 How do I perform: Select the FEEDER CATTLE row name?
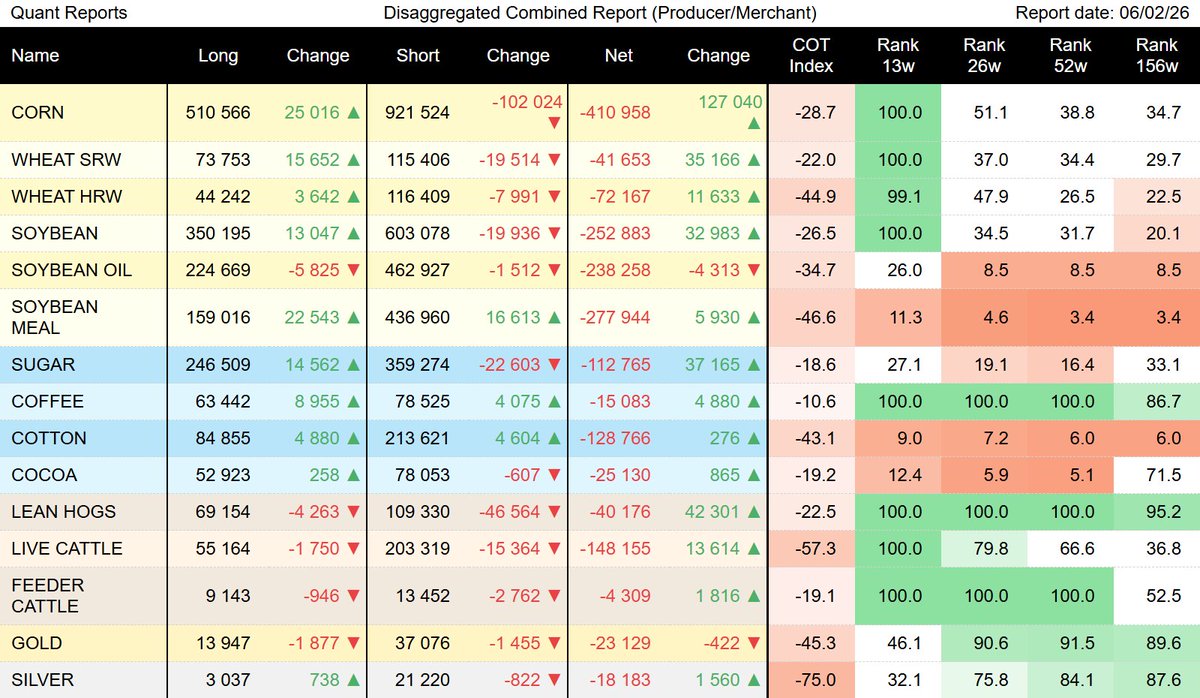[x=47, y=597]
